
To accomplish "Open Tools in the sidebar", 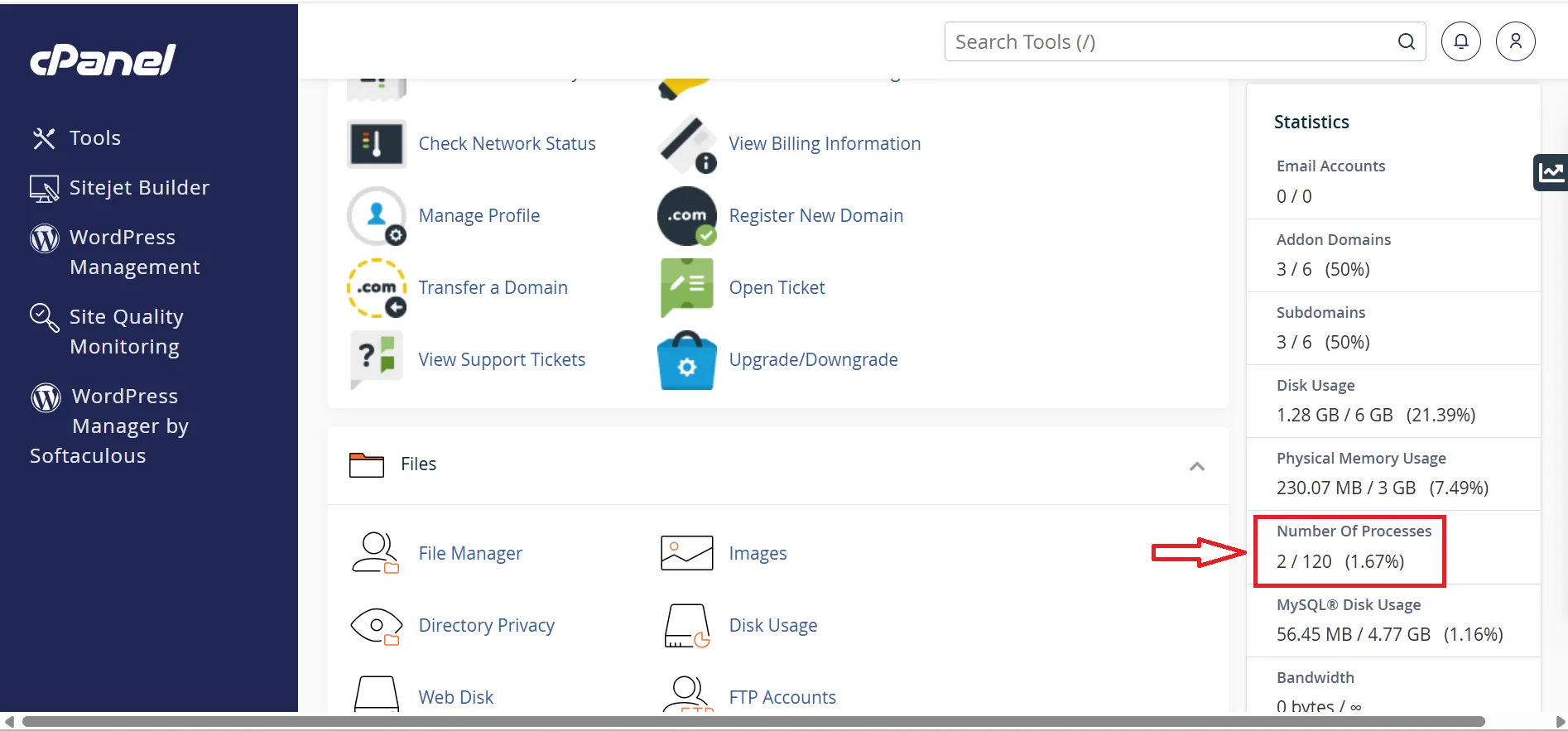I will pyautogui.click(x=94, y=138).
